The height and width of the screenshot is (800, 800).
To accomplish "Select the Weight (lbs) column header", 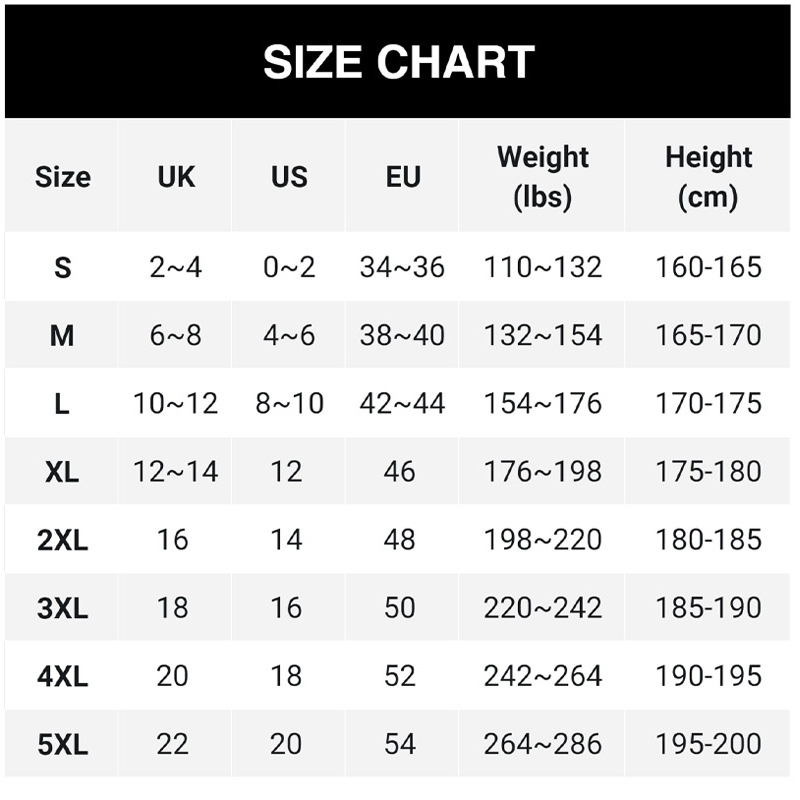I will 543,177.
